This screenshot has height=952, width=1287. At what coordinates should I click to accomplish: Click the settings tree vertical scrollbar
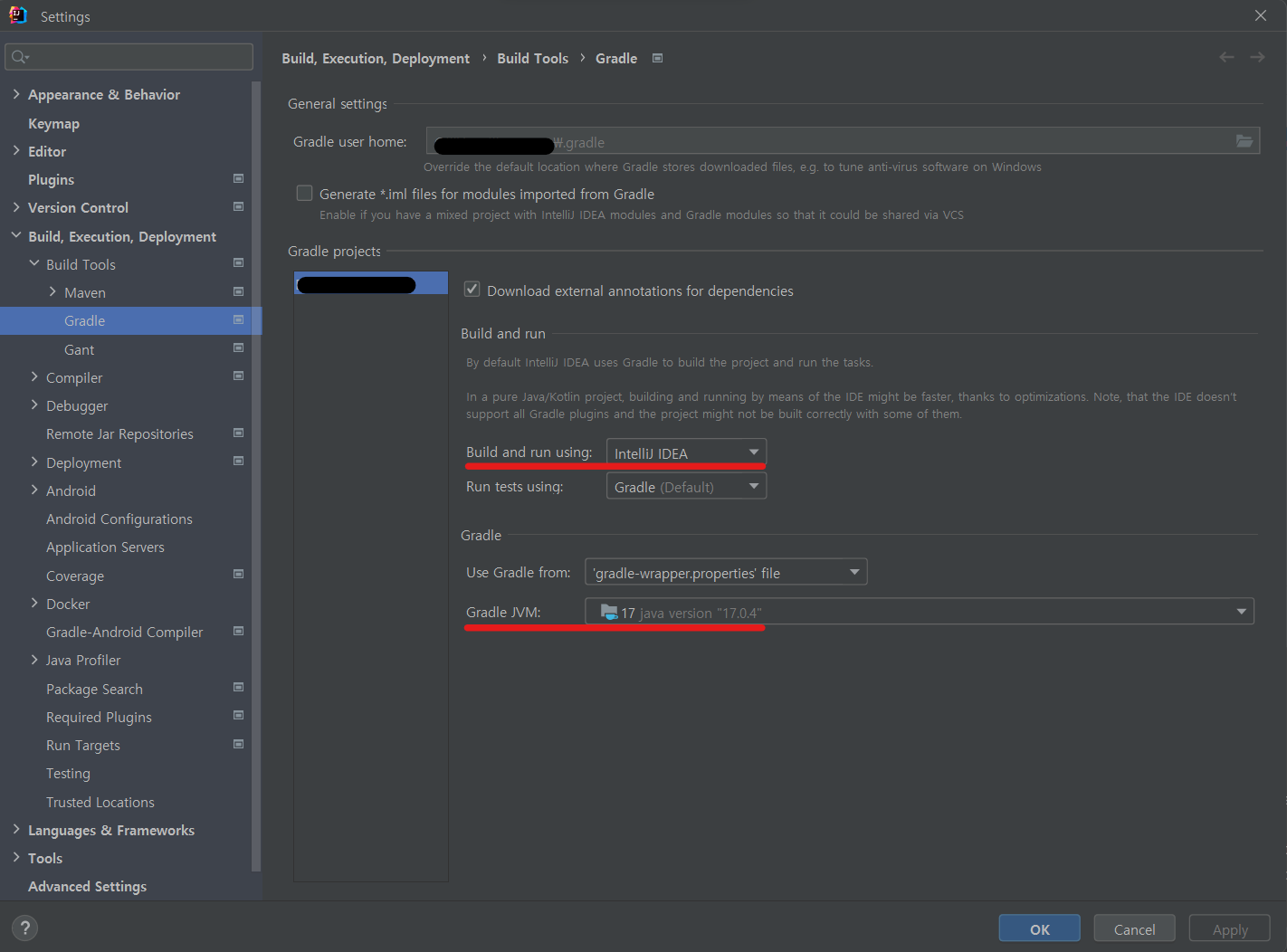point(256,475)
